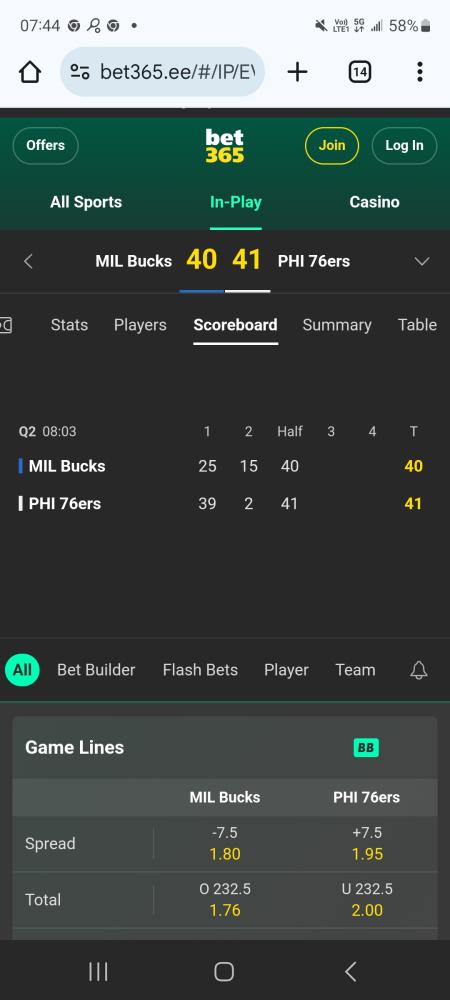Open the site info icon in address bar

pos(80,72)
